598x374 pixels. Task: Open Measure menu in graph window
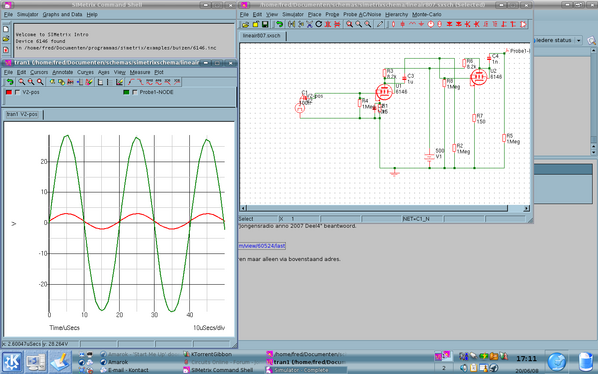pos(140,72)
